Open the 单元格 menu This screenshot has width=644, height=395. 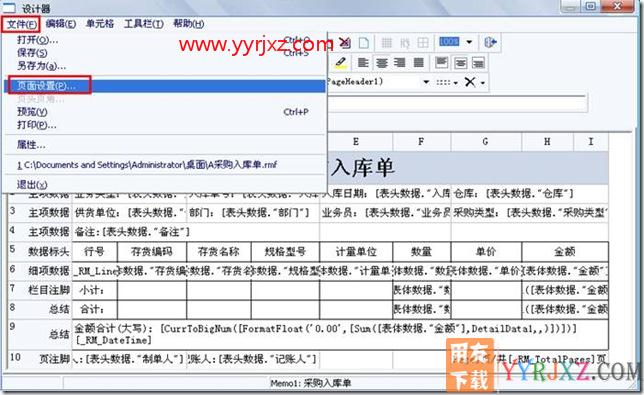100,24
